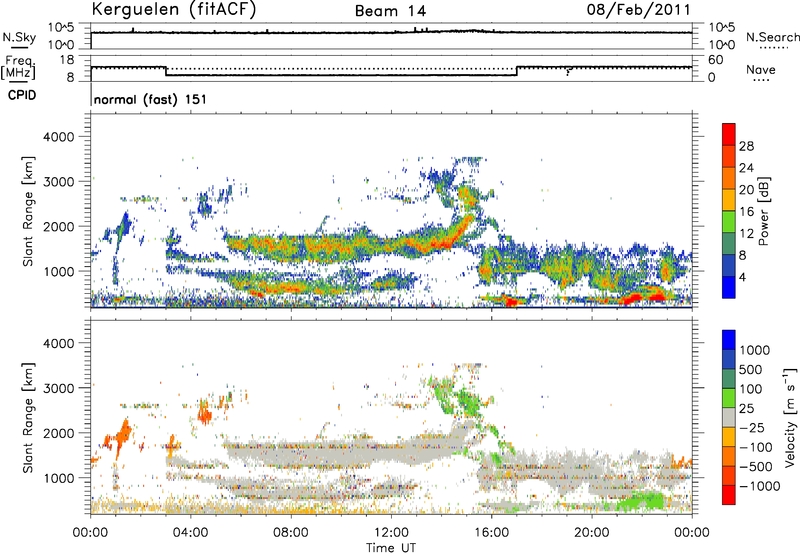This screenshot has width=800, height=554.
Task: Click the "3000" tick of the power panel
Action: (x=59, y=182)
